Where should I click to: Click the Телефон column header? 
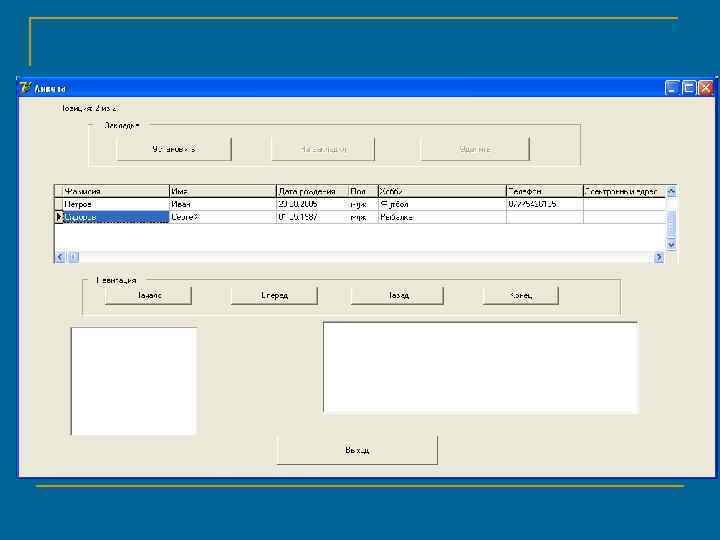point(545,191)
